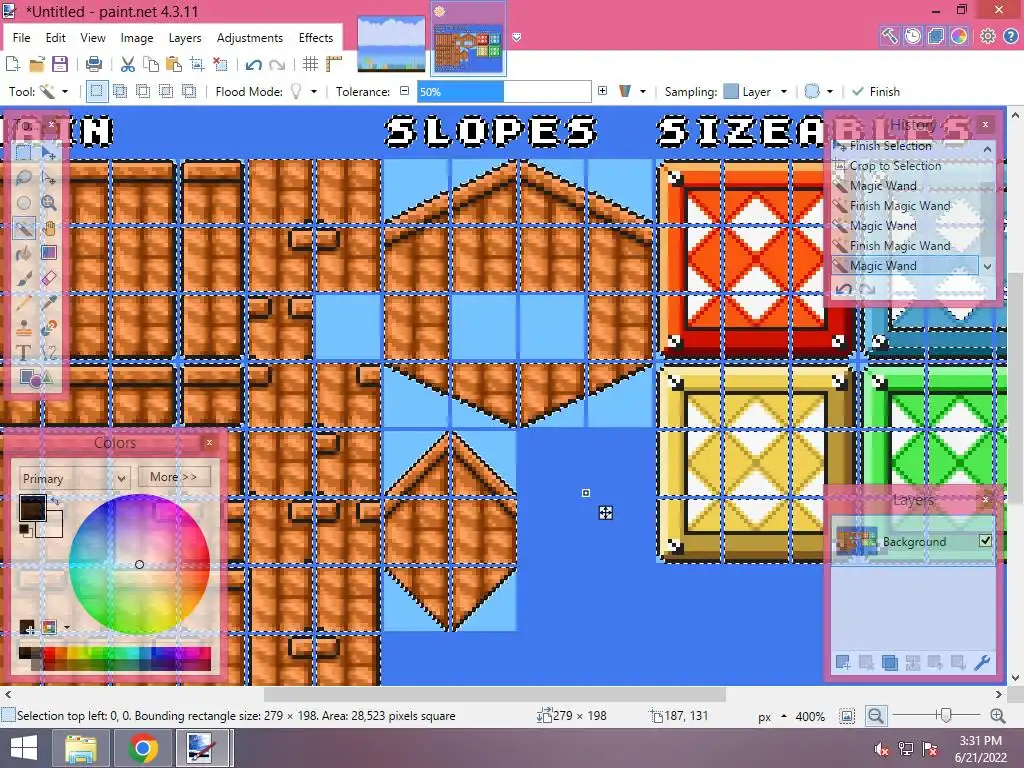Select the Paint Bucket tool
The width and height of the screenshot is (1024, 768).
coord(24,253)
